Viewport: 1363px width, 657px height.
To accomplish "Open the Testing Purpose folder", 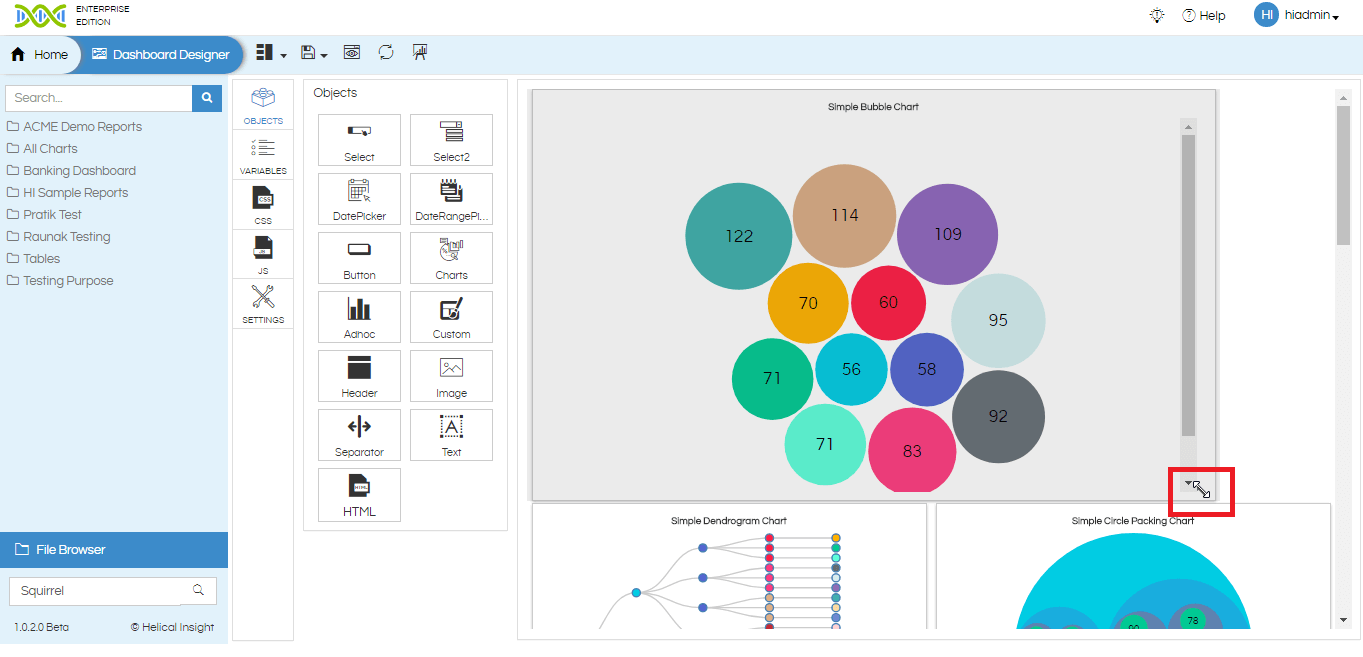I will pyautogui.click(x=60, y=281).
